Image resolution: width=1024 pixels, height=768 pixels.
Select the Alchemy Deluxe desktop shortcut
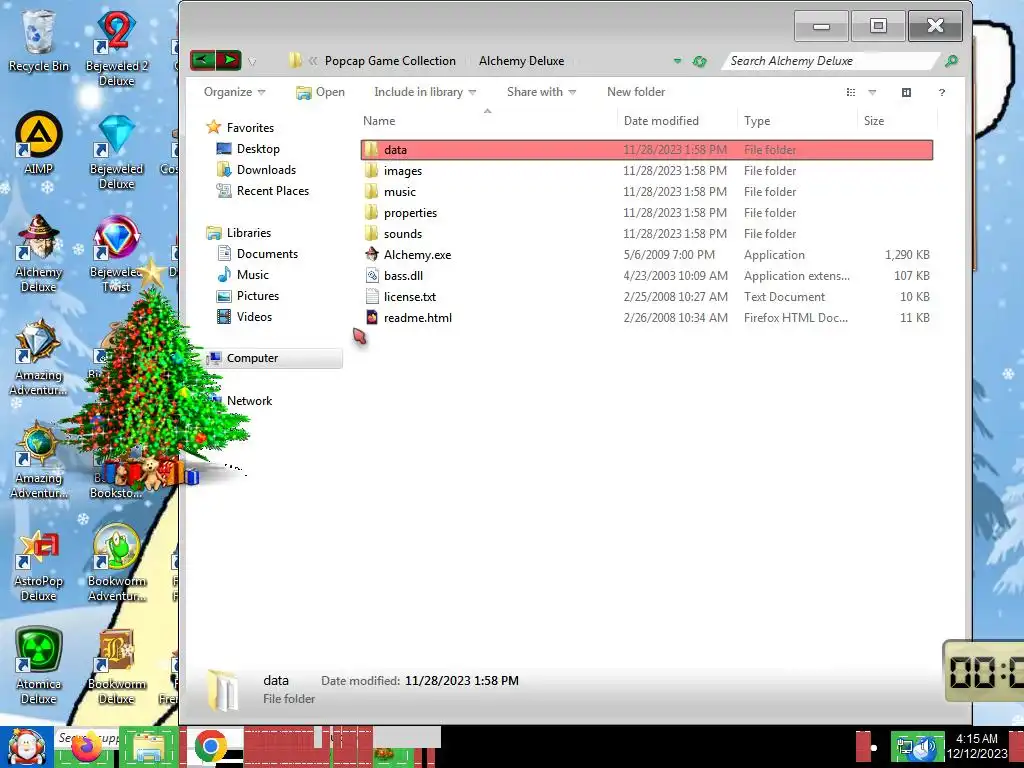point(38,254)
